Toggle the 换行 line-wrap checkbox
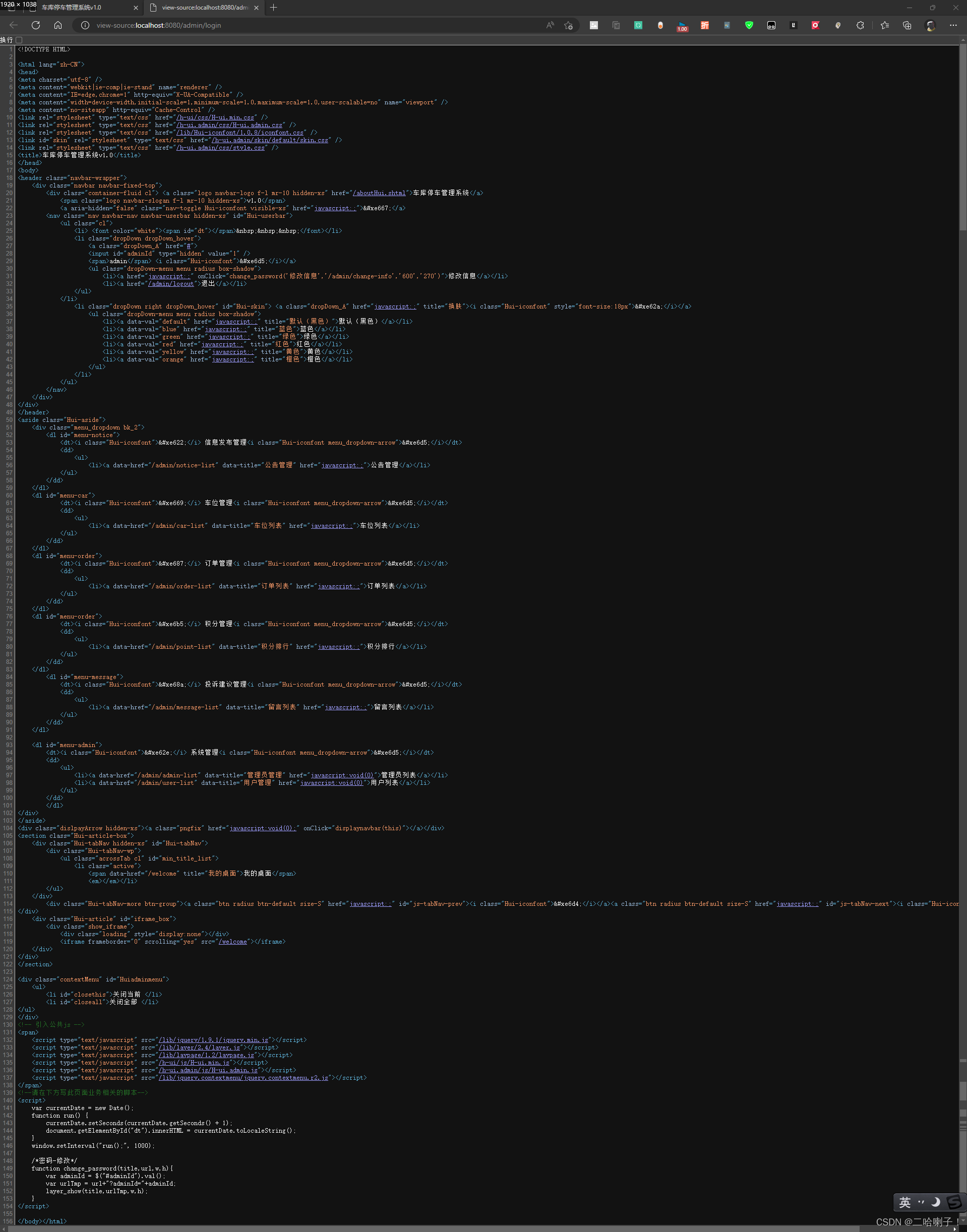Screen dimensions: 967x1232 (19, 40)
